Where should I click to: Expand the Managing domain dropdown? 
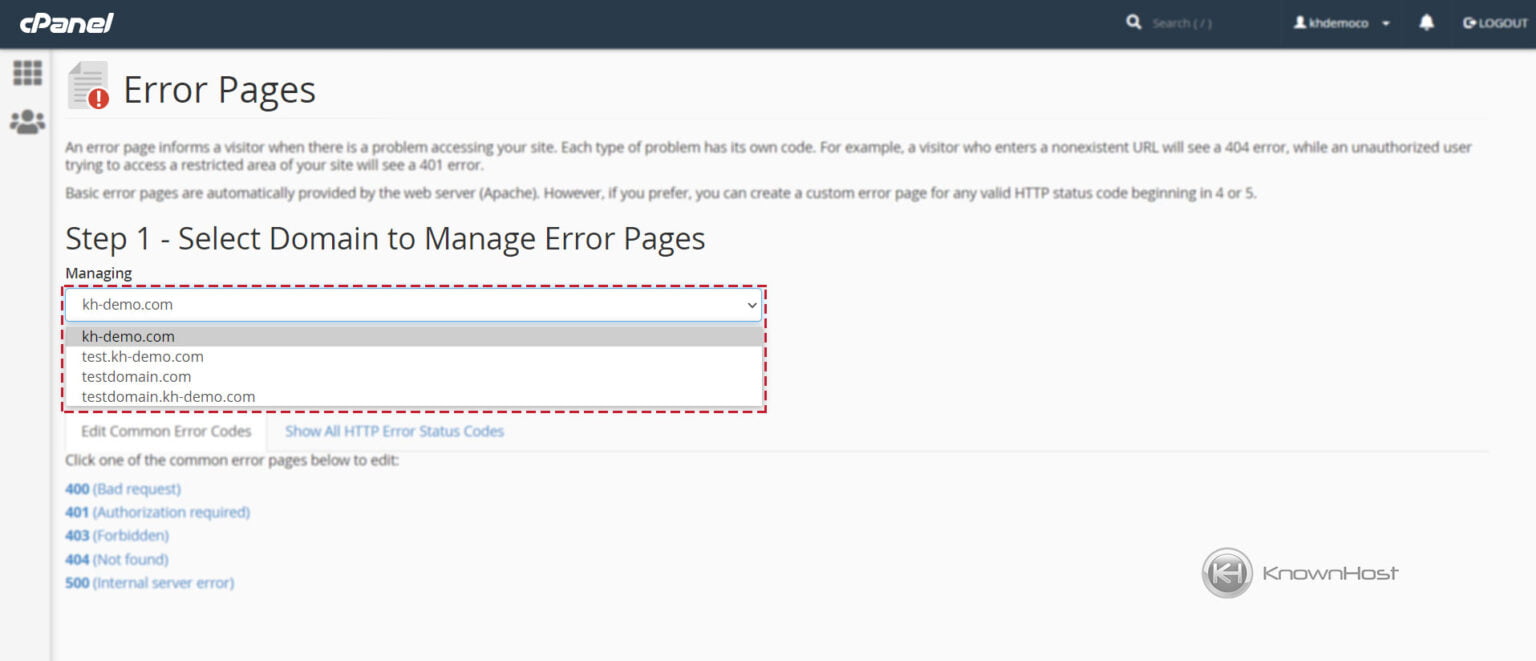(751, 304)
